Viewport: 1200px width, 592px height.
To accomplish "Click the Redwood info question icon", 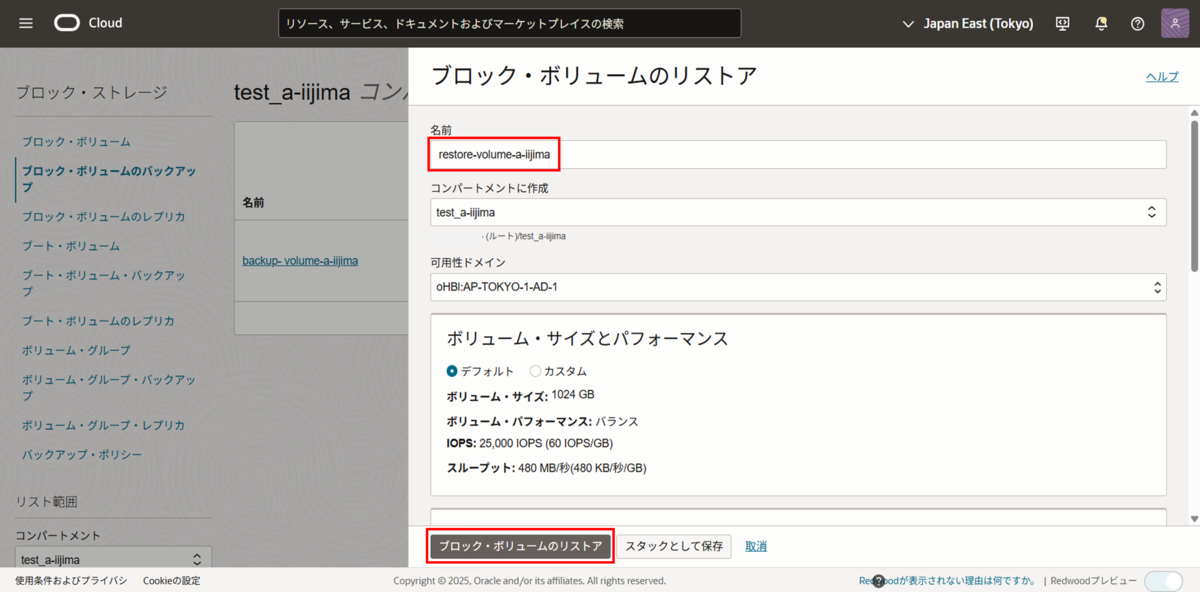I will click(x=878, y=581).
